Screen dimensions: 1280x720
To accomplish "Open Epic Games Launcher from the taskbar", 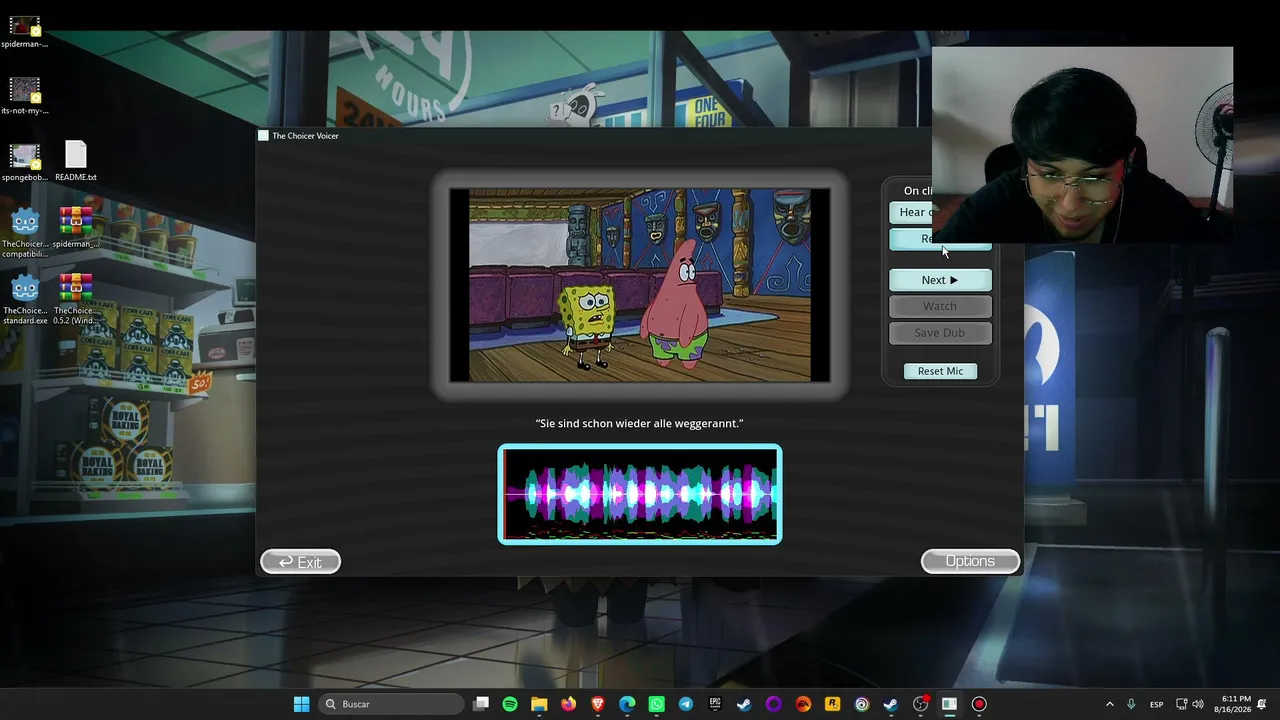I will tap(715, 704).
